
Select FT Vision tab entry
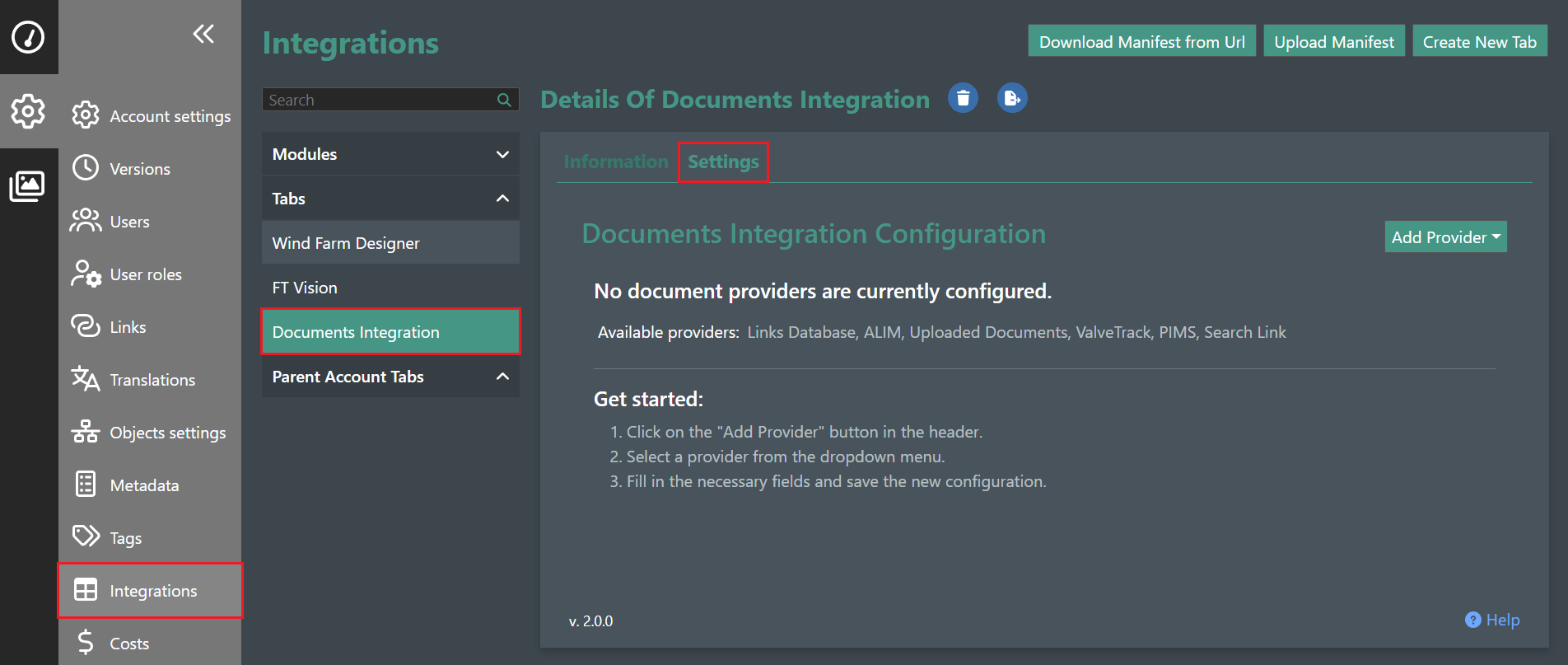[x=390, y=288]
